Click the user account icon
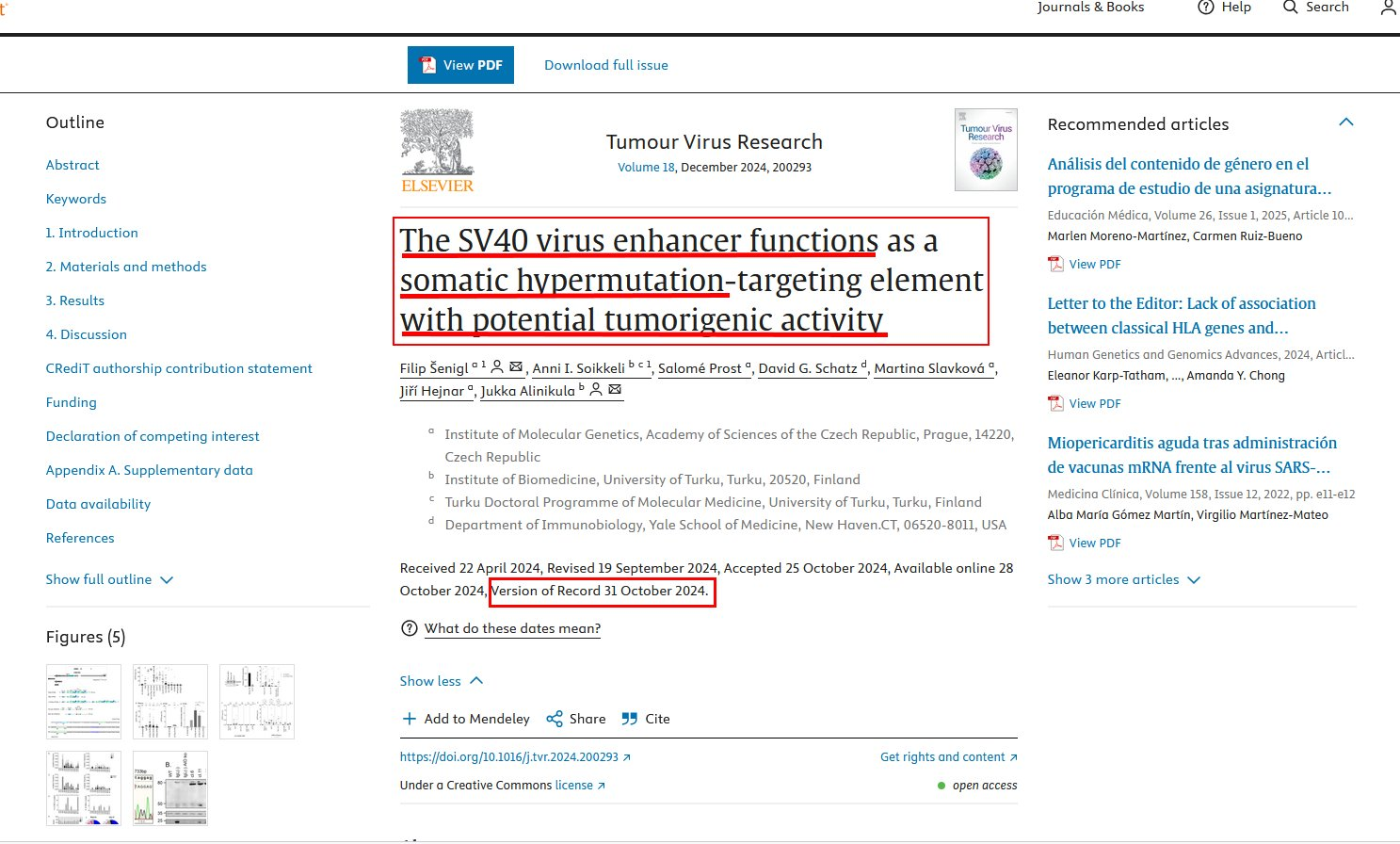1400x844 pixels. point(1388,8)
